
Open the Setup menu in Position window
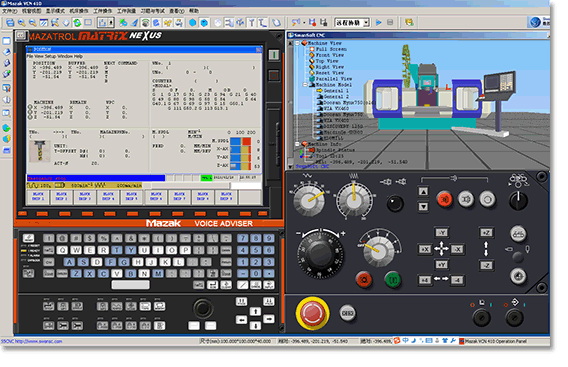pyautogui.click(x=50, y=57)
